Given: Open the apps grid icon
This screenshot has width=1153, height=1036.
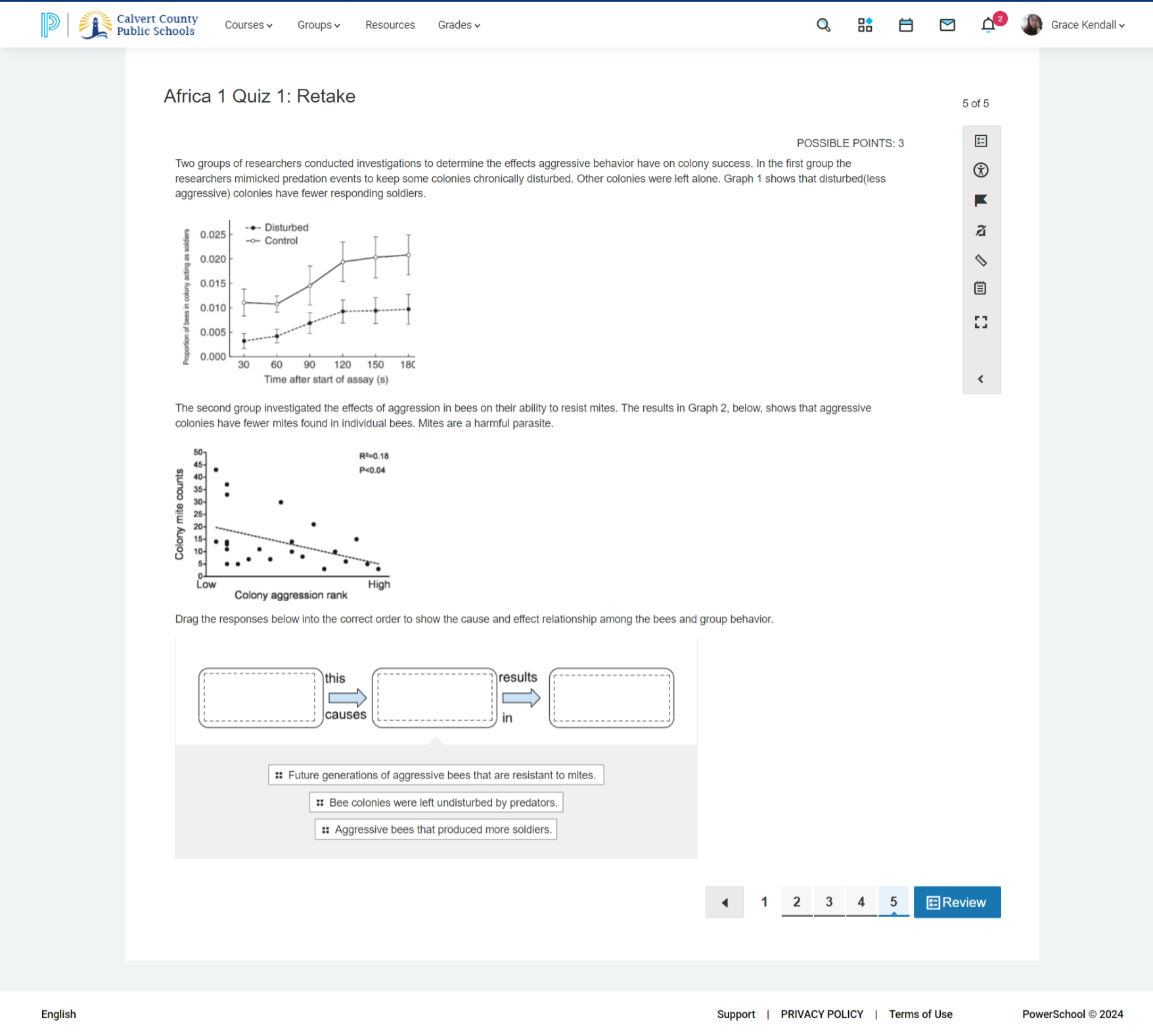Looking at the screenshot, I should tap(865, 25).
